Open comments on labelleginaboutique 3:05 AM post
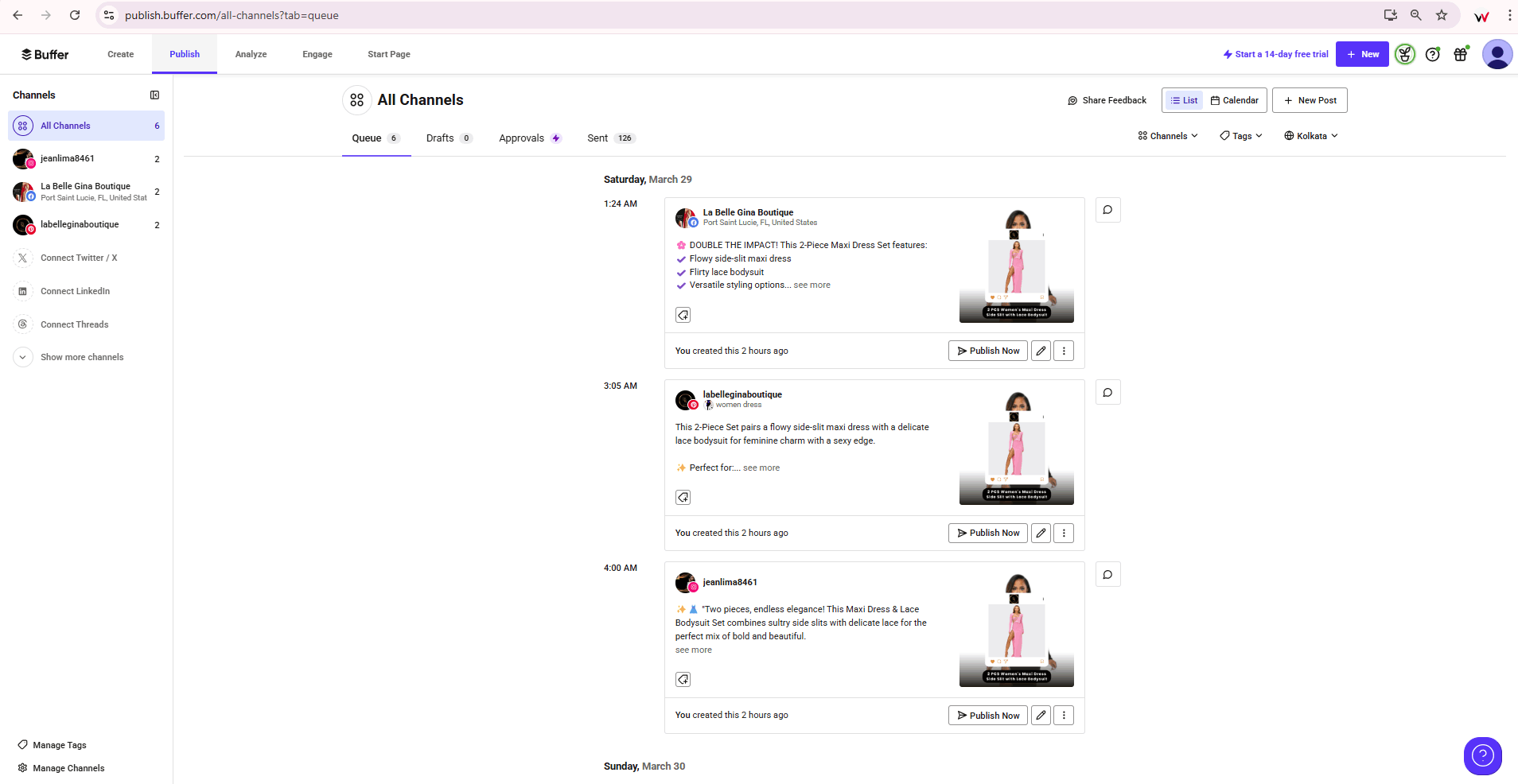Image resolution: width=1518 pixels, height=784 pixels. coord(1107,392)
